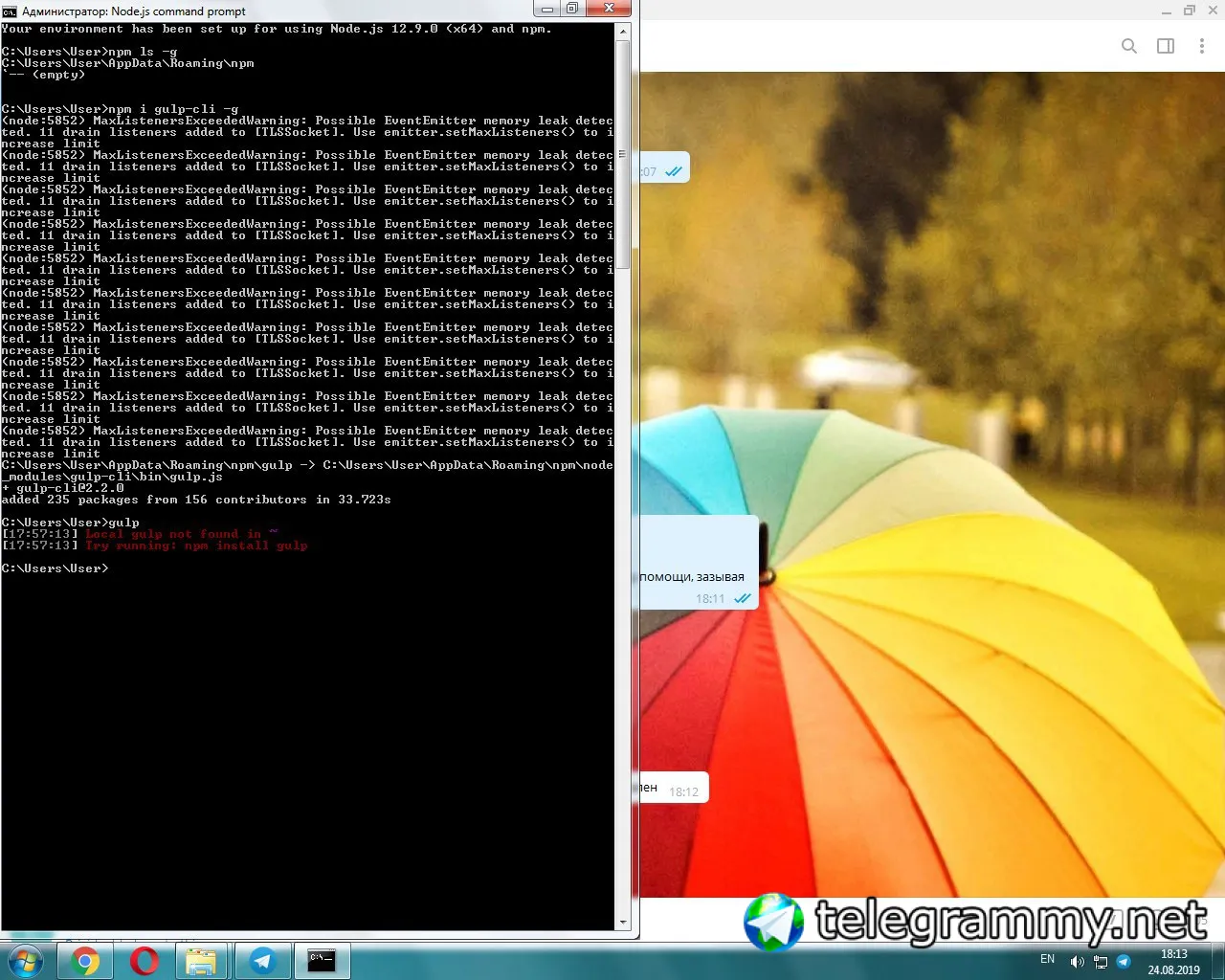The image size is (1225, 980).
Task: Click the "+ gulp-cli@2.2.0" output line
Action: click(x=63, y=488)
